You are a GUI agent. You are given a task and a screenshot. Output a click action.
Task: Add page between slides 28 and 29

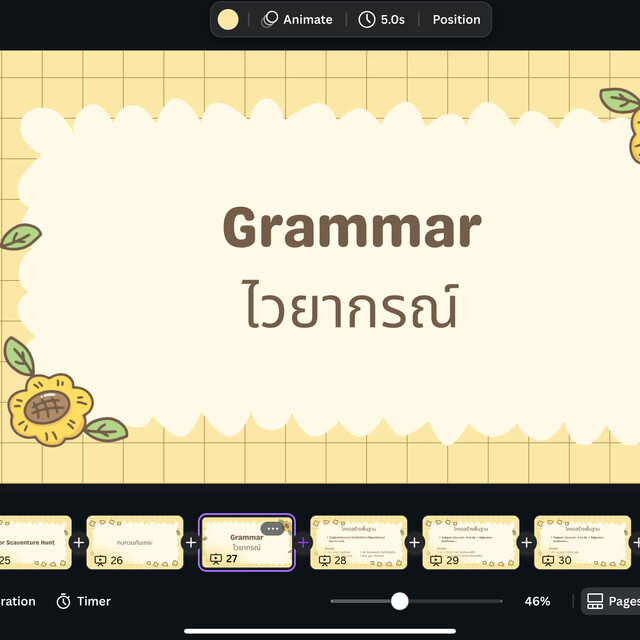415,542
